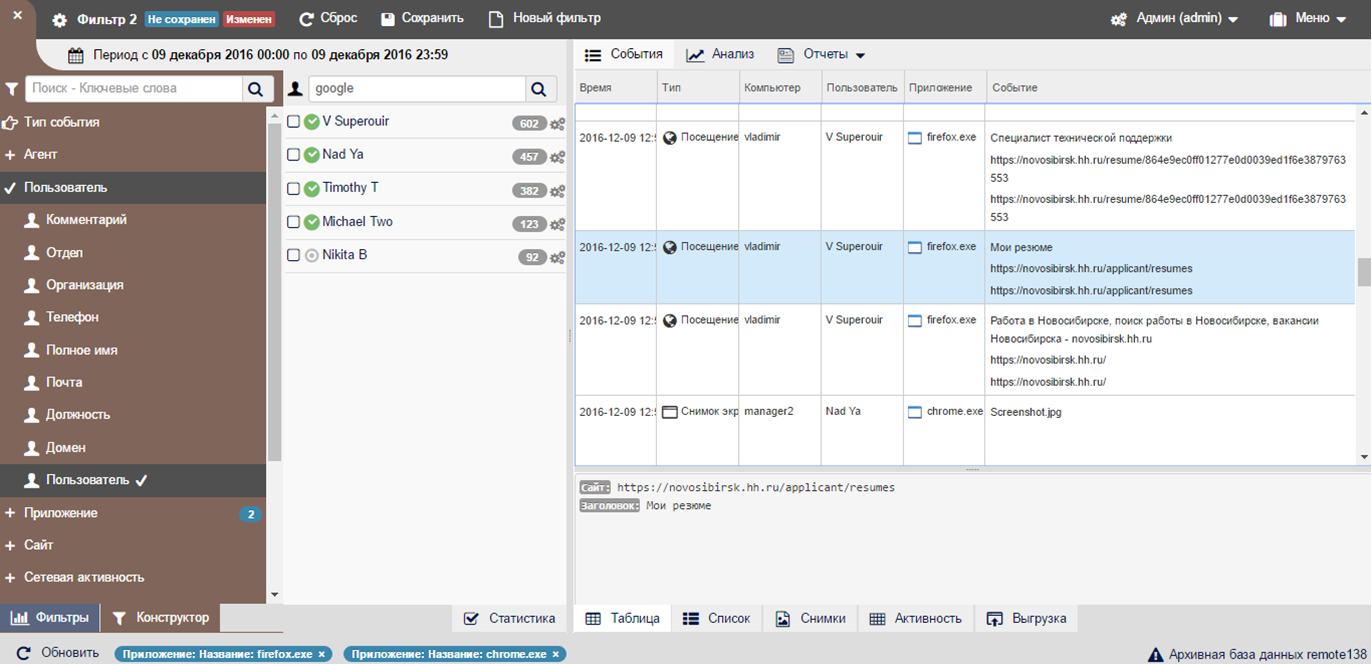This screenshot has height=664, width=1372.
Task: Switch to Список view
Action: click(717, 619)
